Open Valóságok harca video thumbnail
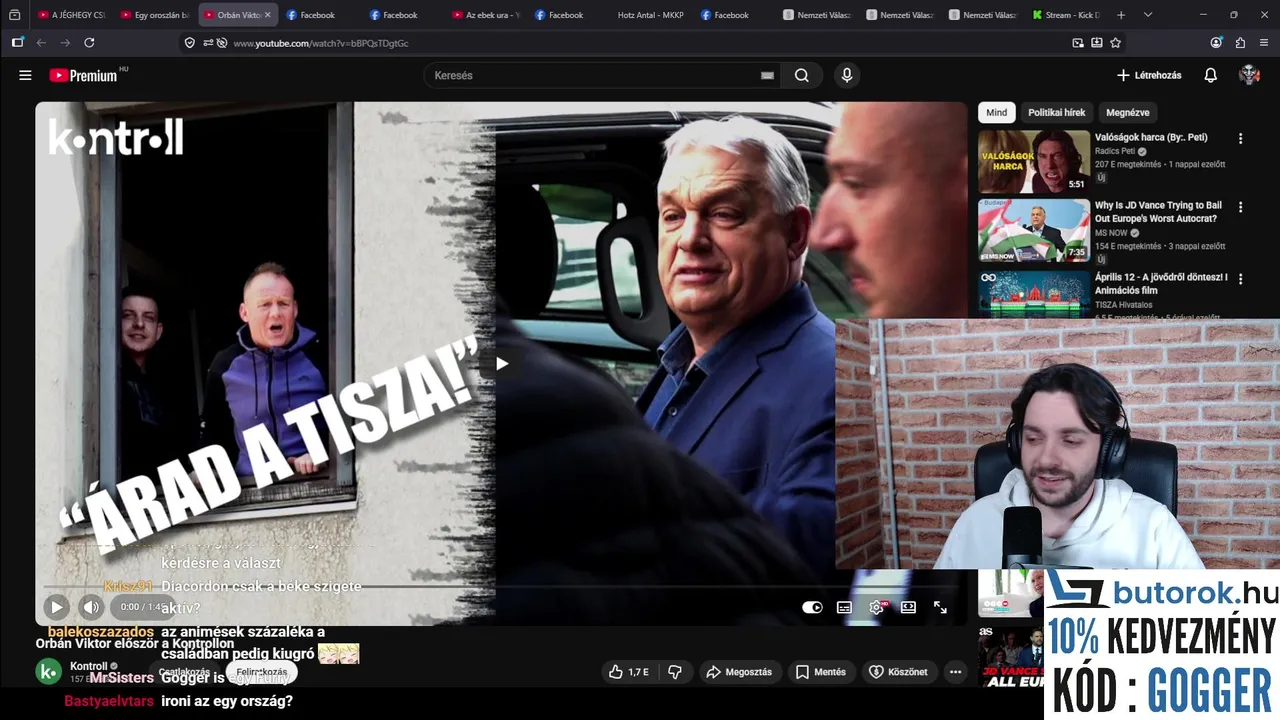The width and height of the screenshot is (1280, 720). point(1034,161)
